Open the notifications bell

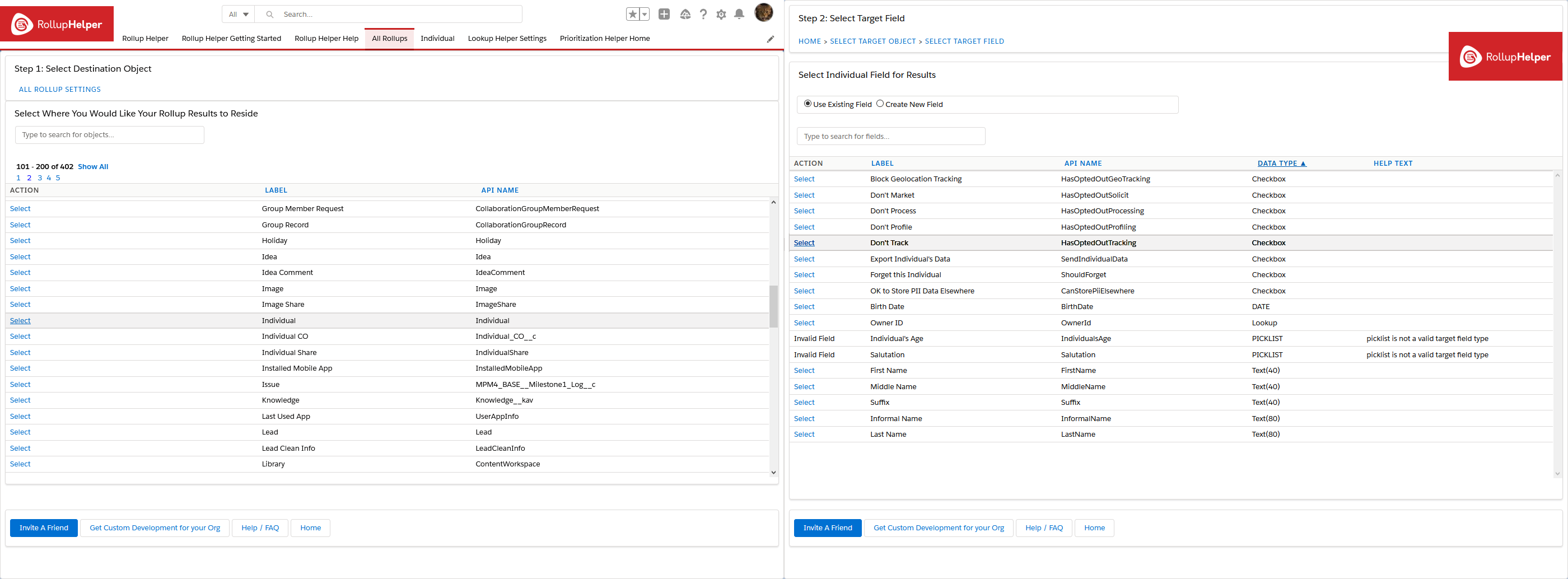(x=739, y=14)
